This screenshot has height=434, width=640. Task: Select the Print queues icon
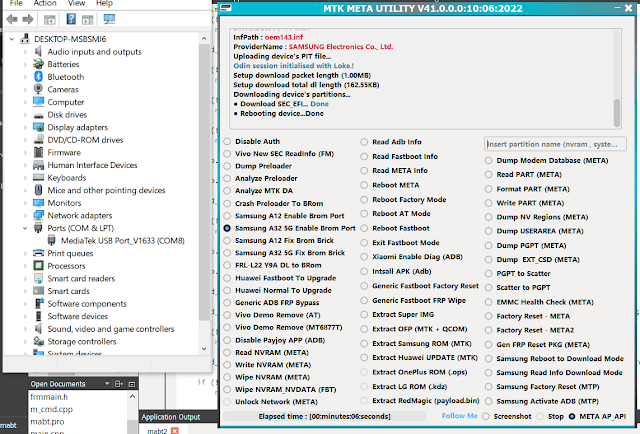[x=38, y=253]
